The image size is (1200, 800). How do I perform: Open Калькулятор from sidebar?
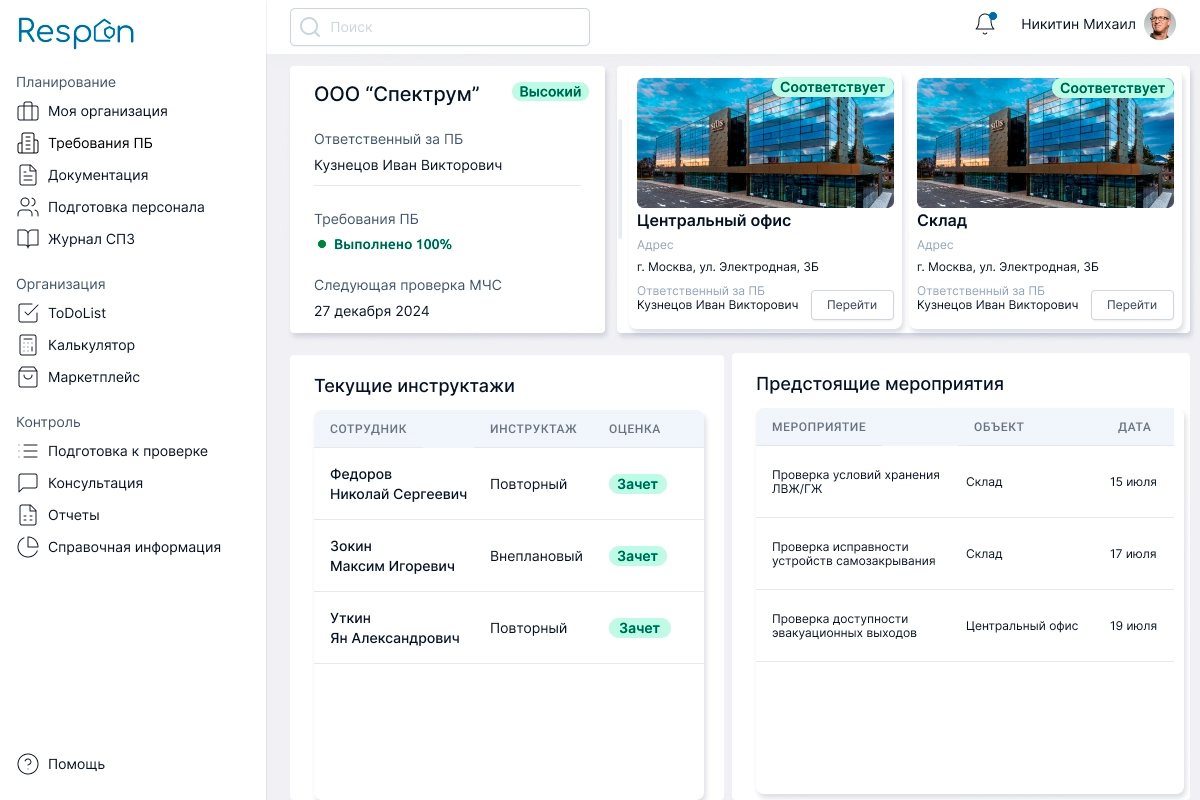91,345
